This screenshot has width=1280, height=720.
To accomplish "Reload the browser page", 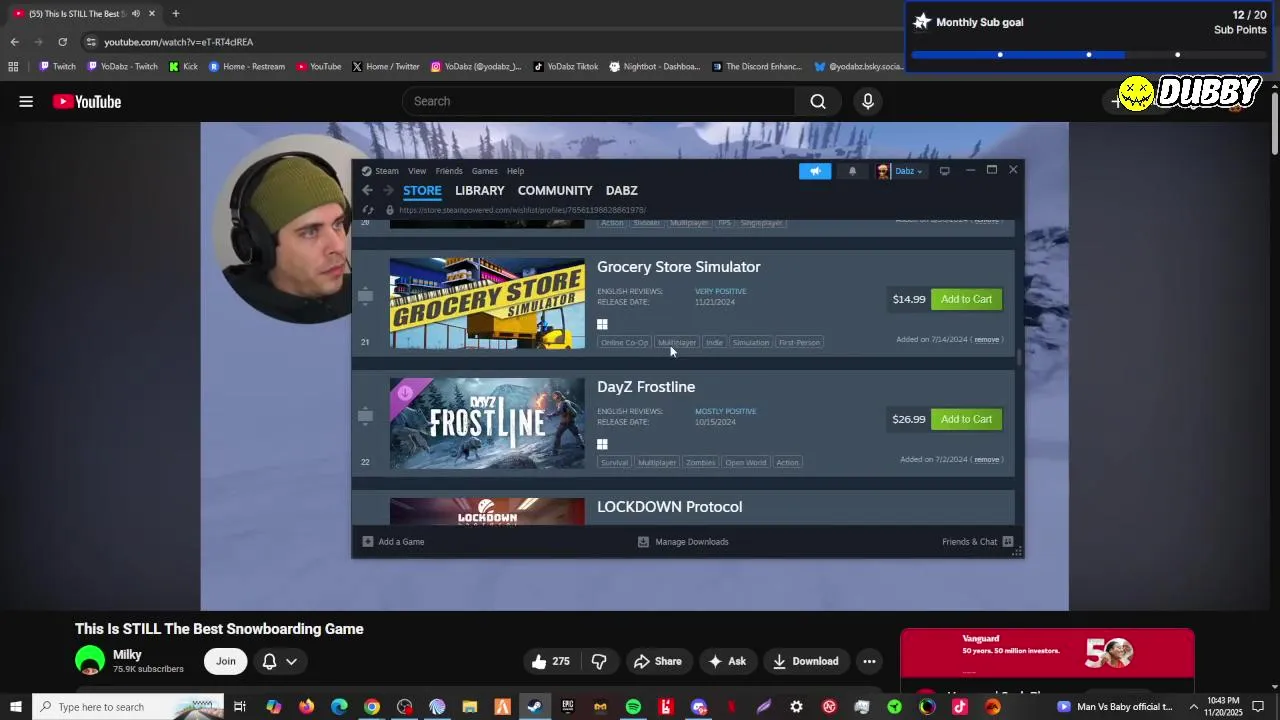I will [62, 42].
